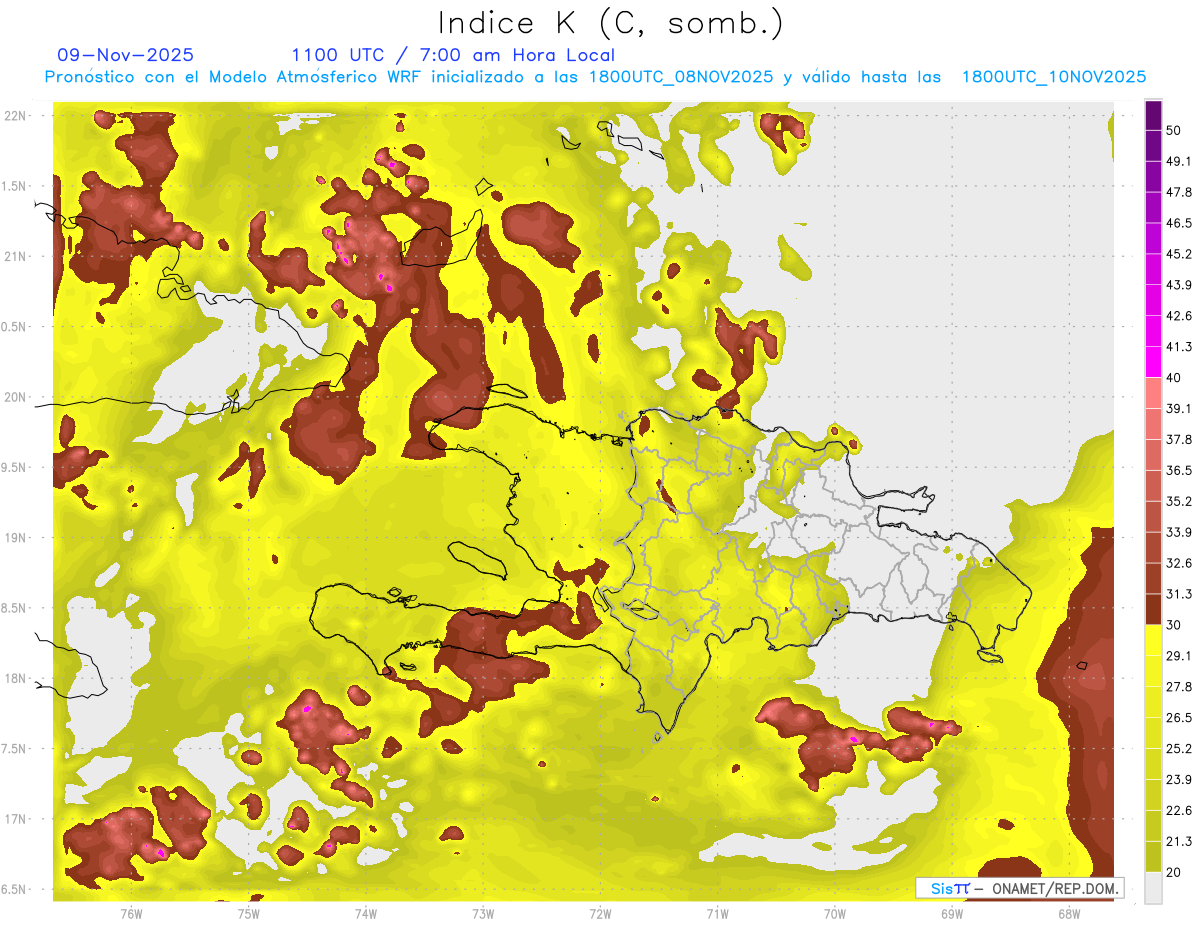Click legend value "32.6"
The width and height of the screenshot is (1200, 927).
tap(1179, 563)
